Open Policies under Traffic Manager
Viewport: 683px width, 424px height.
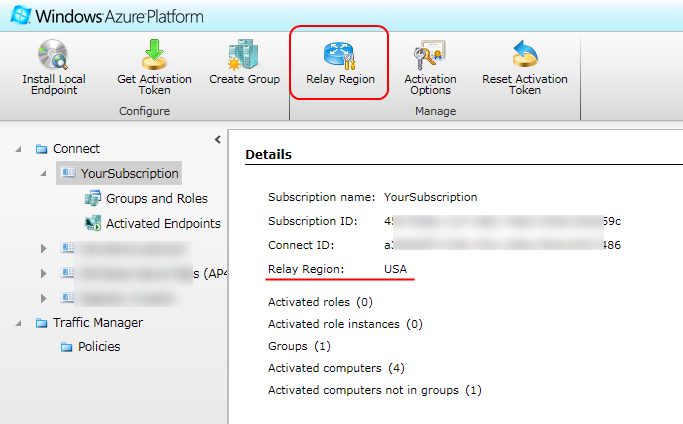click(x=98, y=347)
